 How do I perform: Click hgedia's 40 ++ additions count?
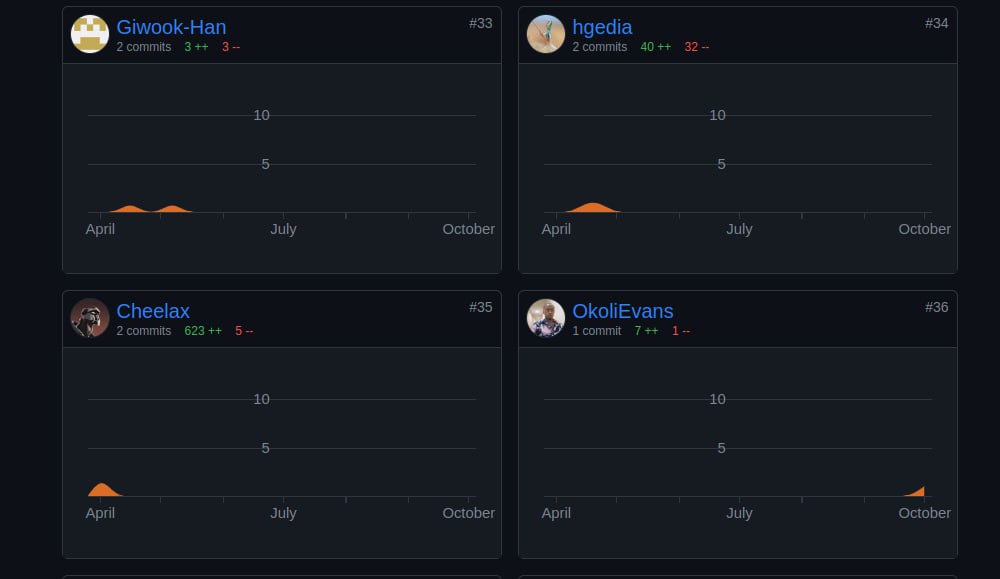[x=656, y=47]
